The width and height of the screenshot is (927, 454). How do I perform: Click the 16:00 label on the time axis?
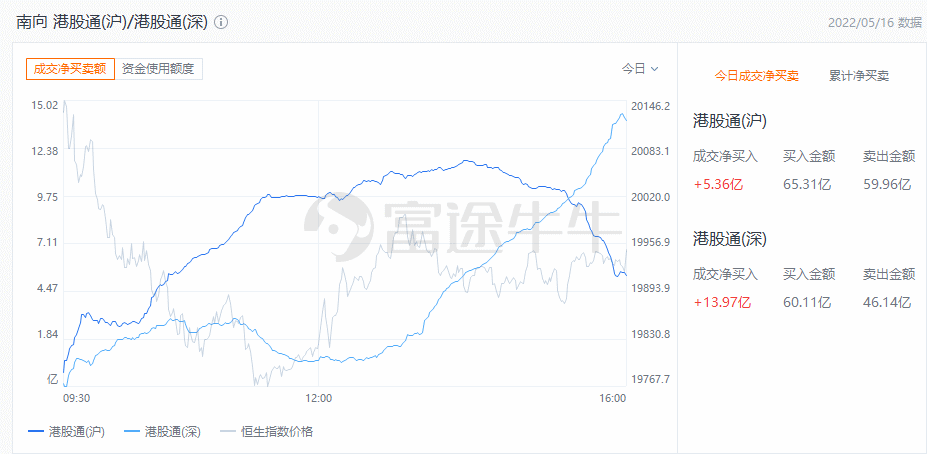click(612, 398)
